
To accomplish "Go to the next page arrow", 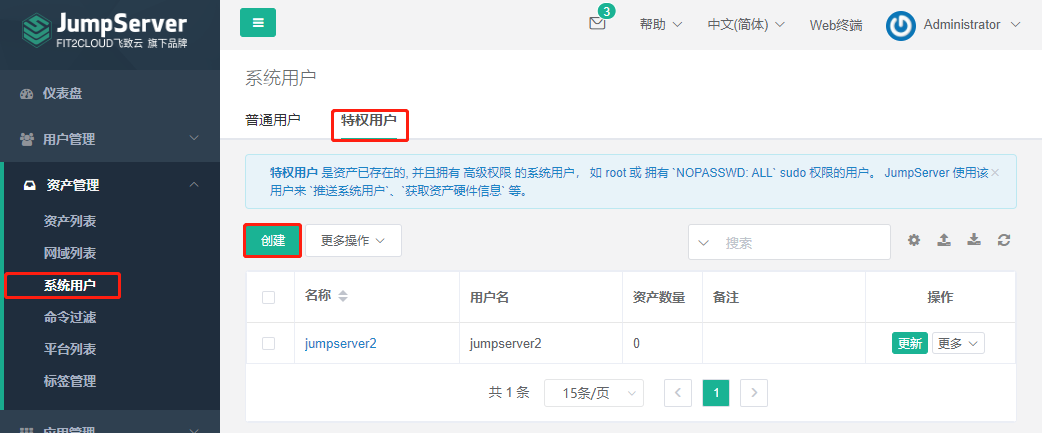I will coord(754,392).
